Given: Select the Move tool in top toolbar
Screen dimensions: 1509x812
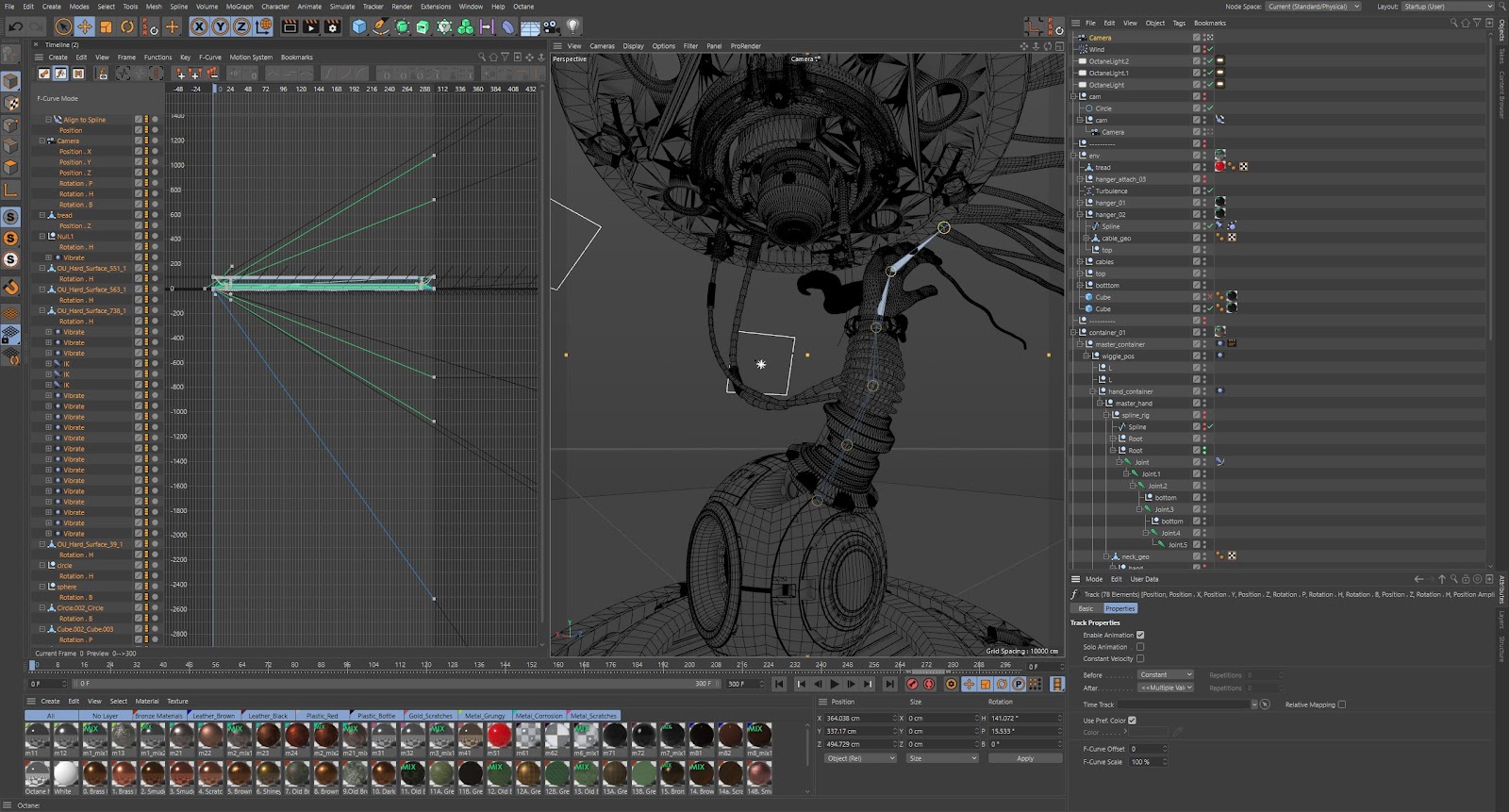Looking at the screenshot, I should pyautogui.click(x=85, y=26).
